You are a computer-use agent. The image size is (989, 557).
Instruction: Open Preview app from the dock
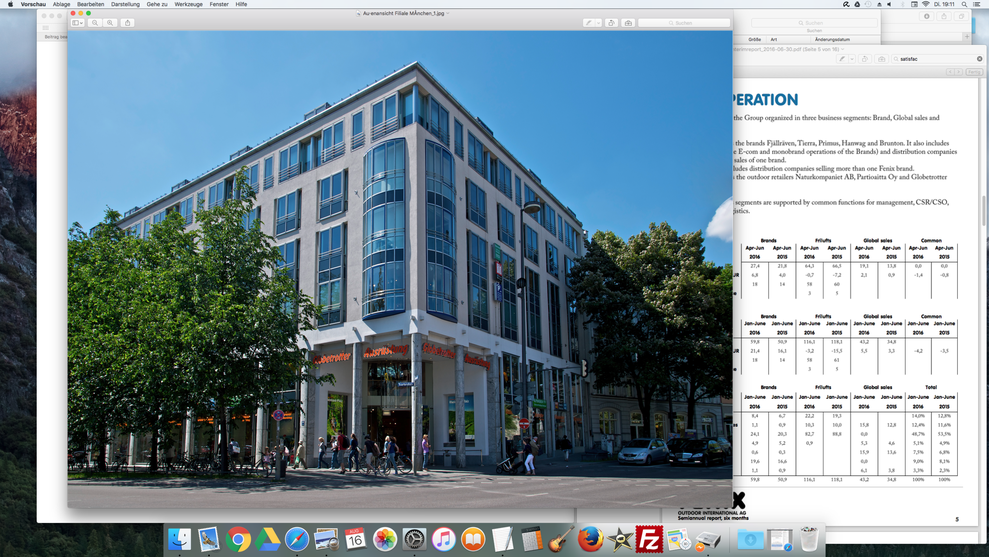click(326, 539)
